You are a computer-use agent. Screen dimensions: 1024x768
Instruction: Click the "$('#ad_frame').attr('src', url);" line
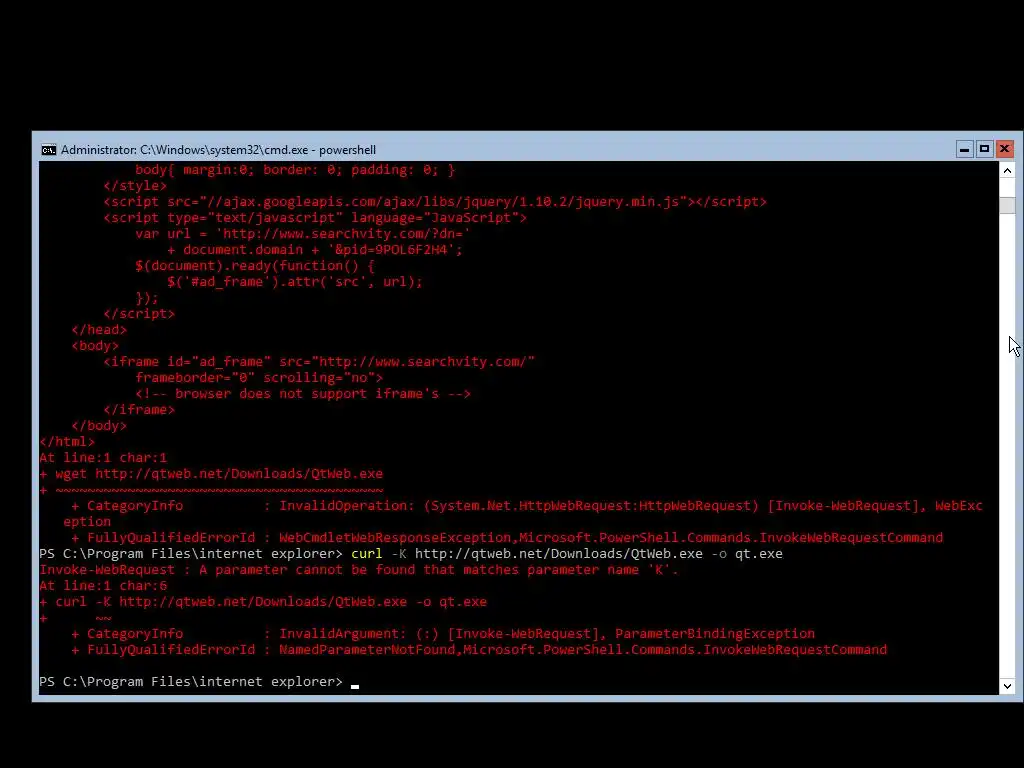click(295, 282)
